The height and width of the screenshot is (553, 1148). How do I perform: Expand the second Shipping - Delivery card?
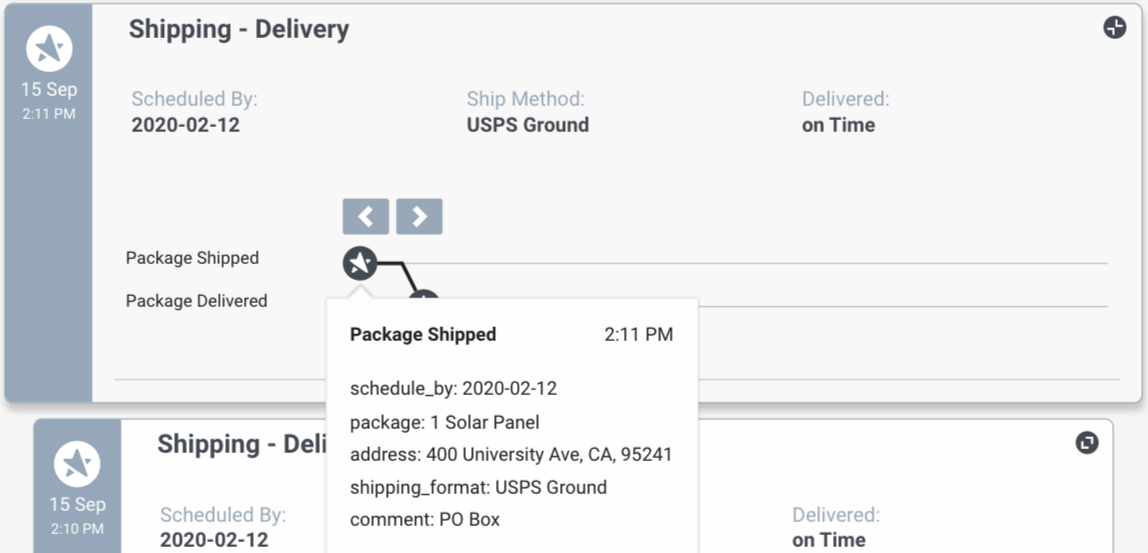click(x=1086, y=442)
